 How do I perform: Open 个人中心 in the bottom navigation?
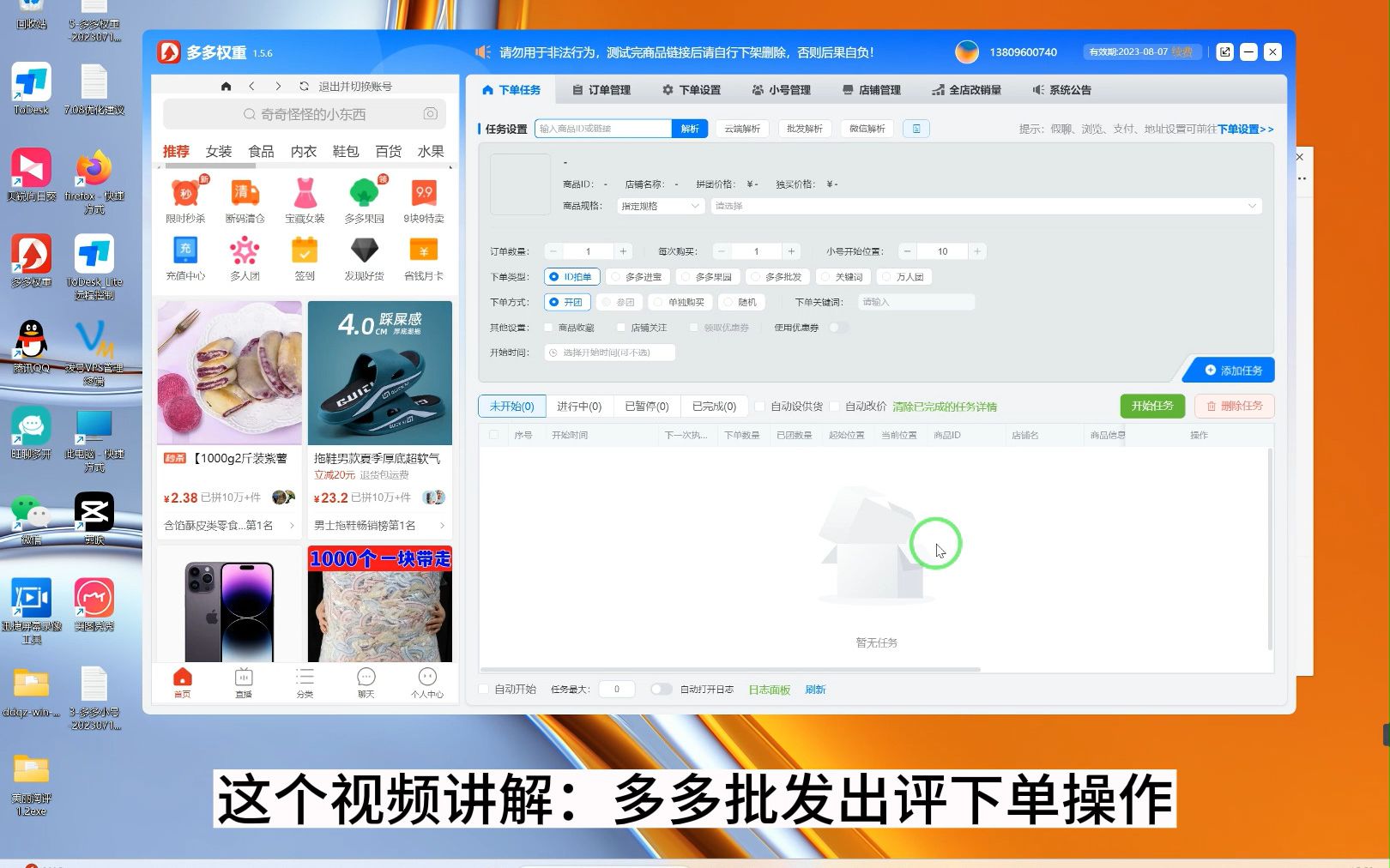(x=427, y=683)
